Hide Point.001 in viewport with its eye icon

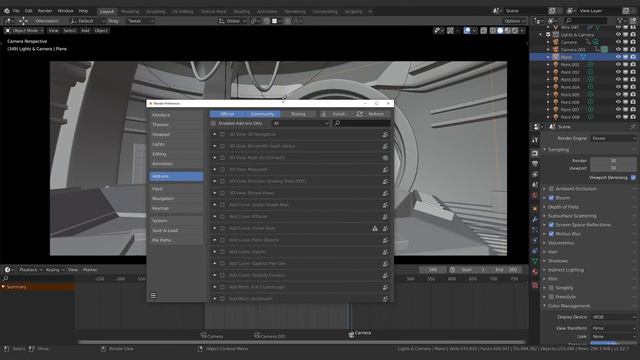coord(618,64)
